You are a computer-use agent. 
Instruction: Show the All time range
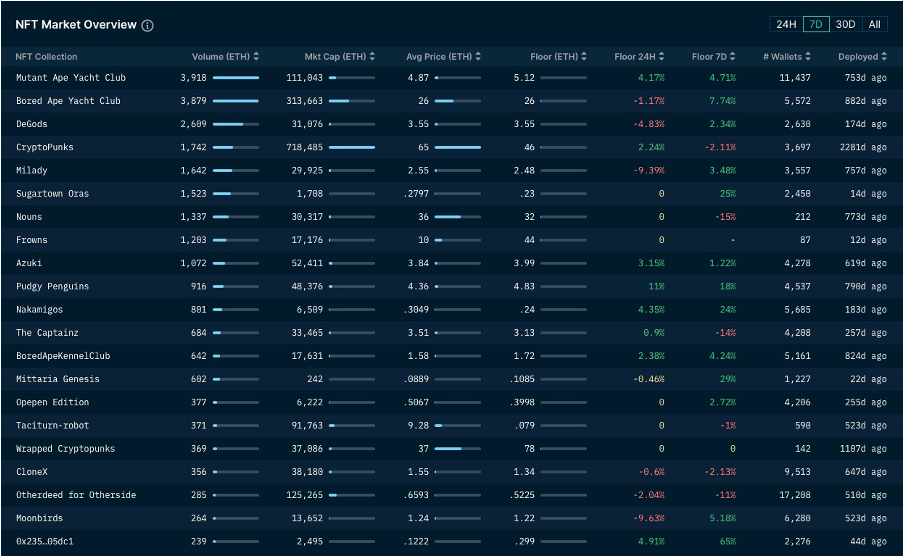tap(874, 24)
